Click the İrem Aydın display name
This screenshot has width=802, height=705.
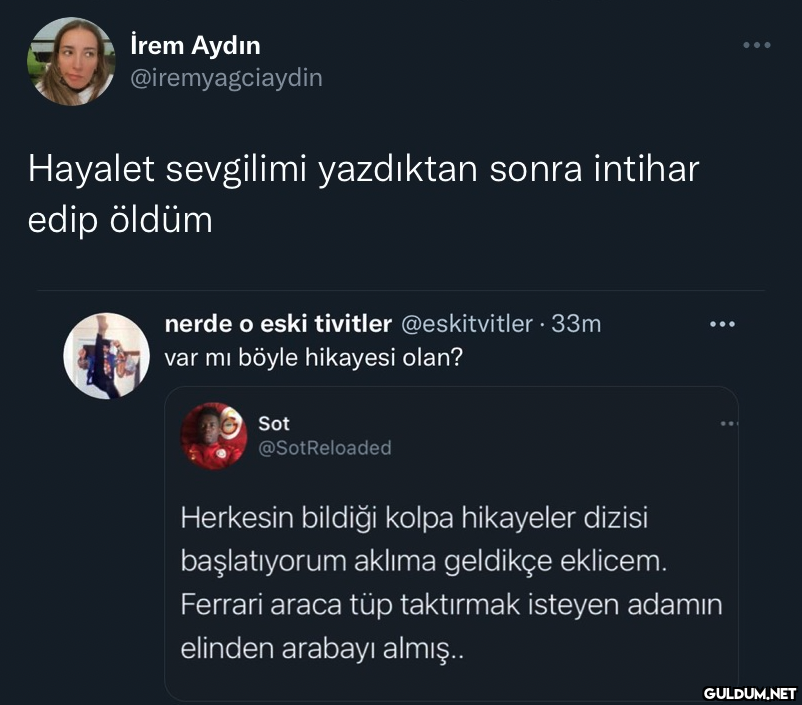click(196, 45)
